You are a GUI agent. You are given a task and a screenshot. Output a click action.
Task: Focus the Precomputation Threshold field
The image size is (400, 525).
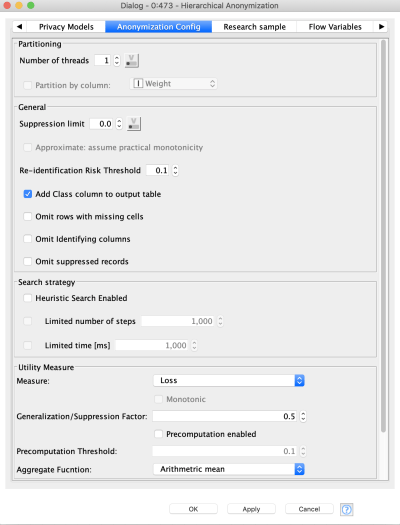coord(225,451)
